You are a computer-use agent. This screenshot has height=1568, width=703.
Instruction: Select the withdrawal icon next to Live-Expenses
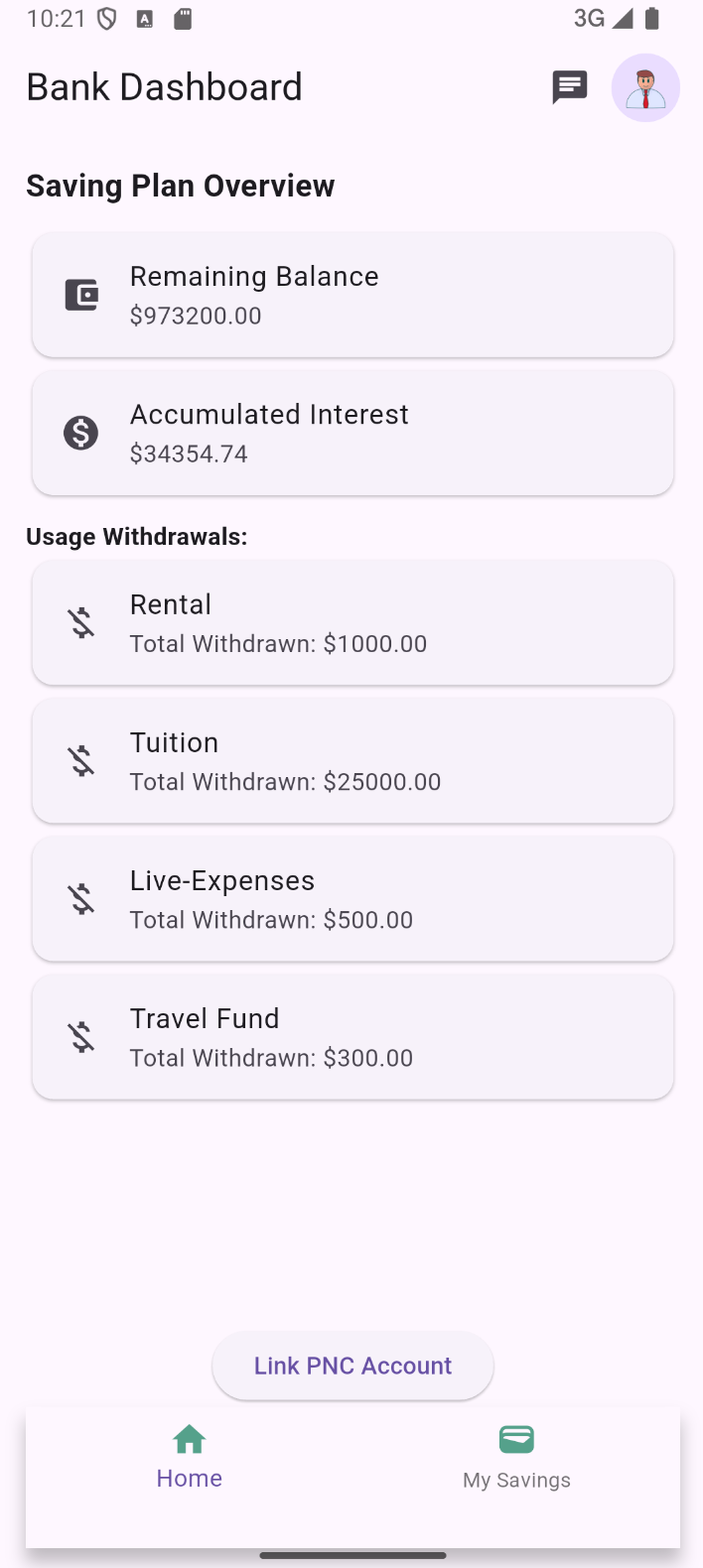pyautogui.click(x=80, y=898)
